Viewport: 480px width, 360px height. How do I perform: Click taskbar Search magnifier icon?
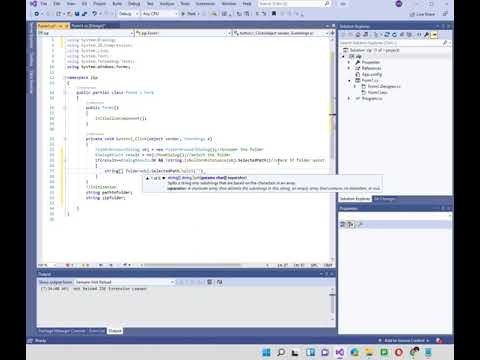point(281,352)
